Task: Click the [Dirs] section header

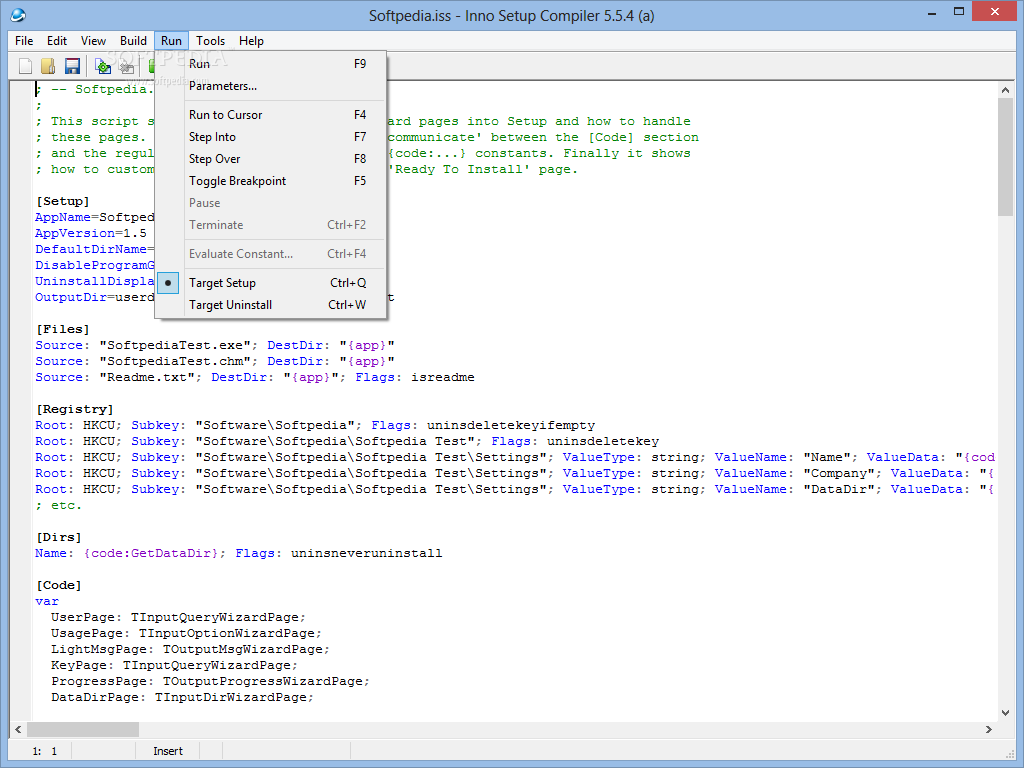Action: pos(59,537)
